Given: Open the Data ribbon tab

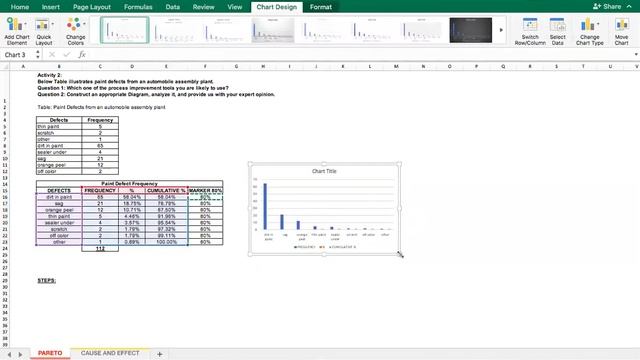Looking at the screenshot, I should pyautogui.click(x=173, y=7).
